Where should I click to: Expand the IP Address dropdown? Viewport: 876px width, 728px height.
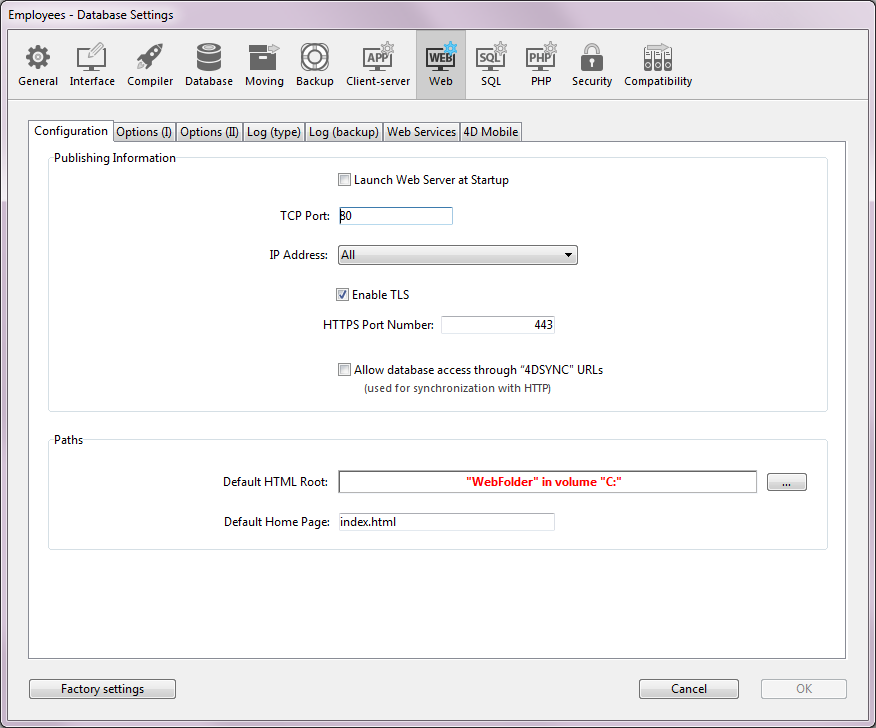568,255
